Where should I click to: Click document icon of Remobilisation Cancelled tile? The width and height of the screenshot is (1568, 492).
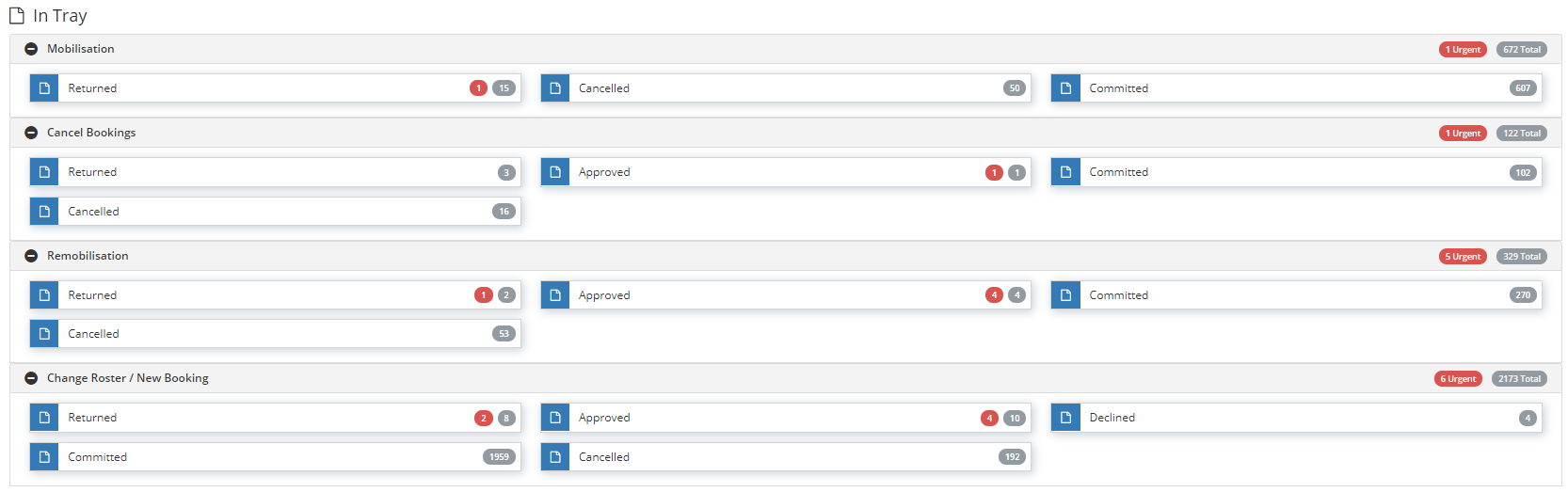(x=44, y=334)
